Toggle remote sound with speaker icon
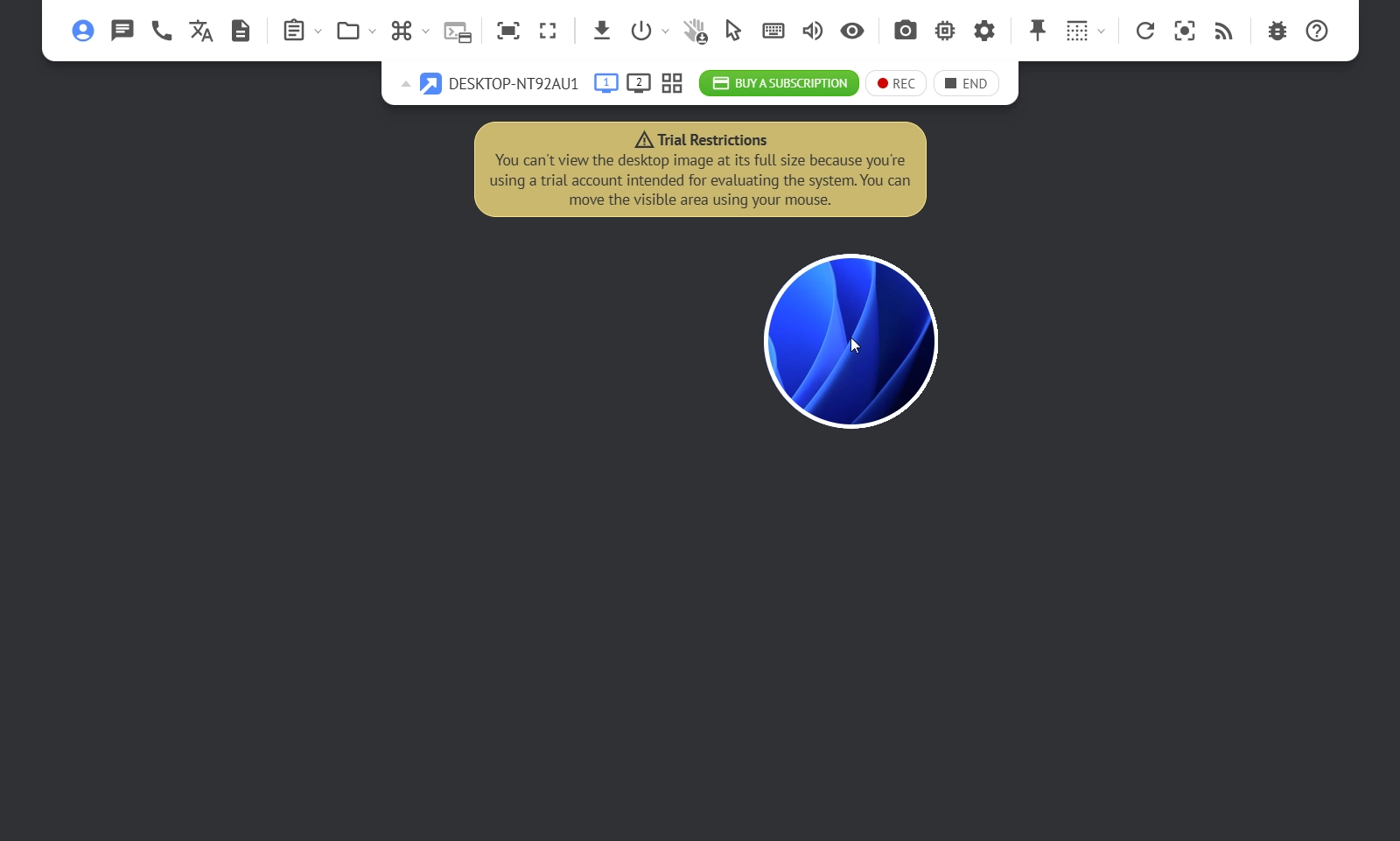The height and width of the screenshot is (841, 1400). [x=813, y=32]
